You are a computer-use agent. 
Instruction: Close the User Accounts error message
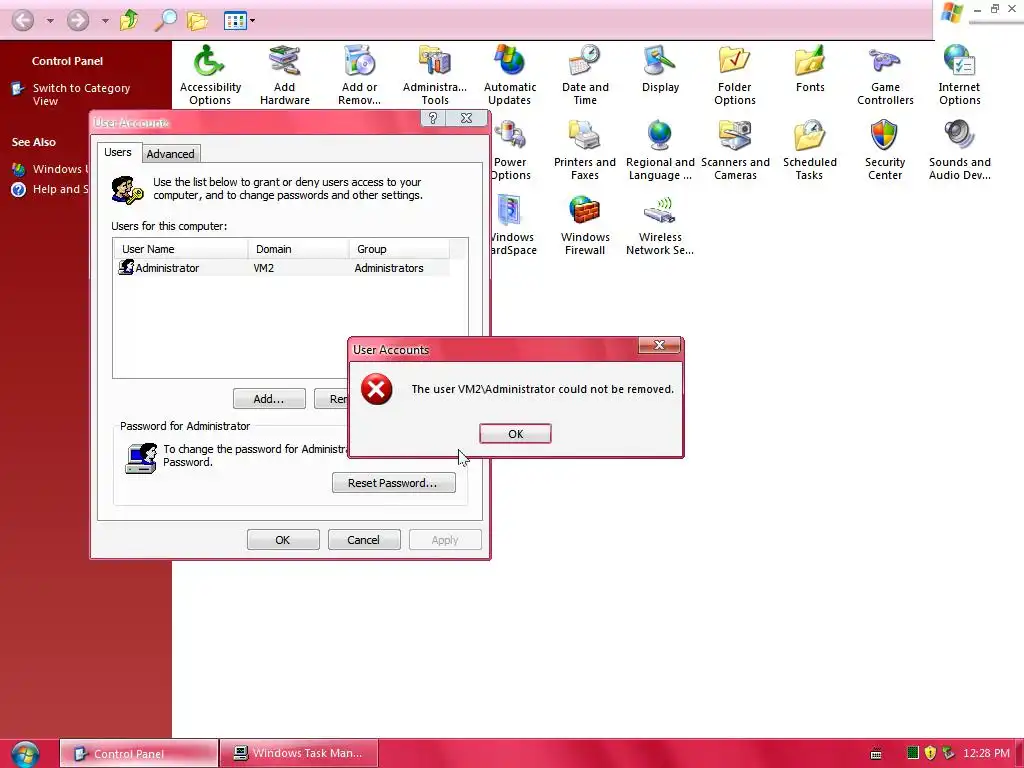659,345
